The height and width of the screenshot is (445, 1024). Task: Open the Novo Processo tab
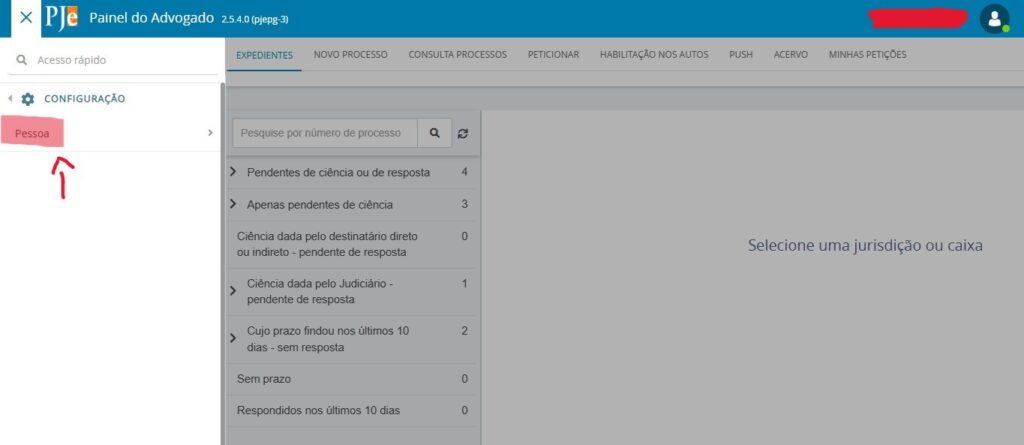click(351, 55)
